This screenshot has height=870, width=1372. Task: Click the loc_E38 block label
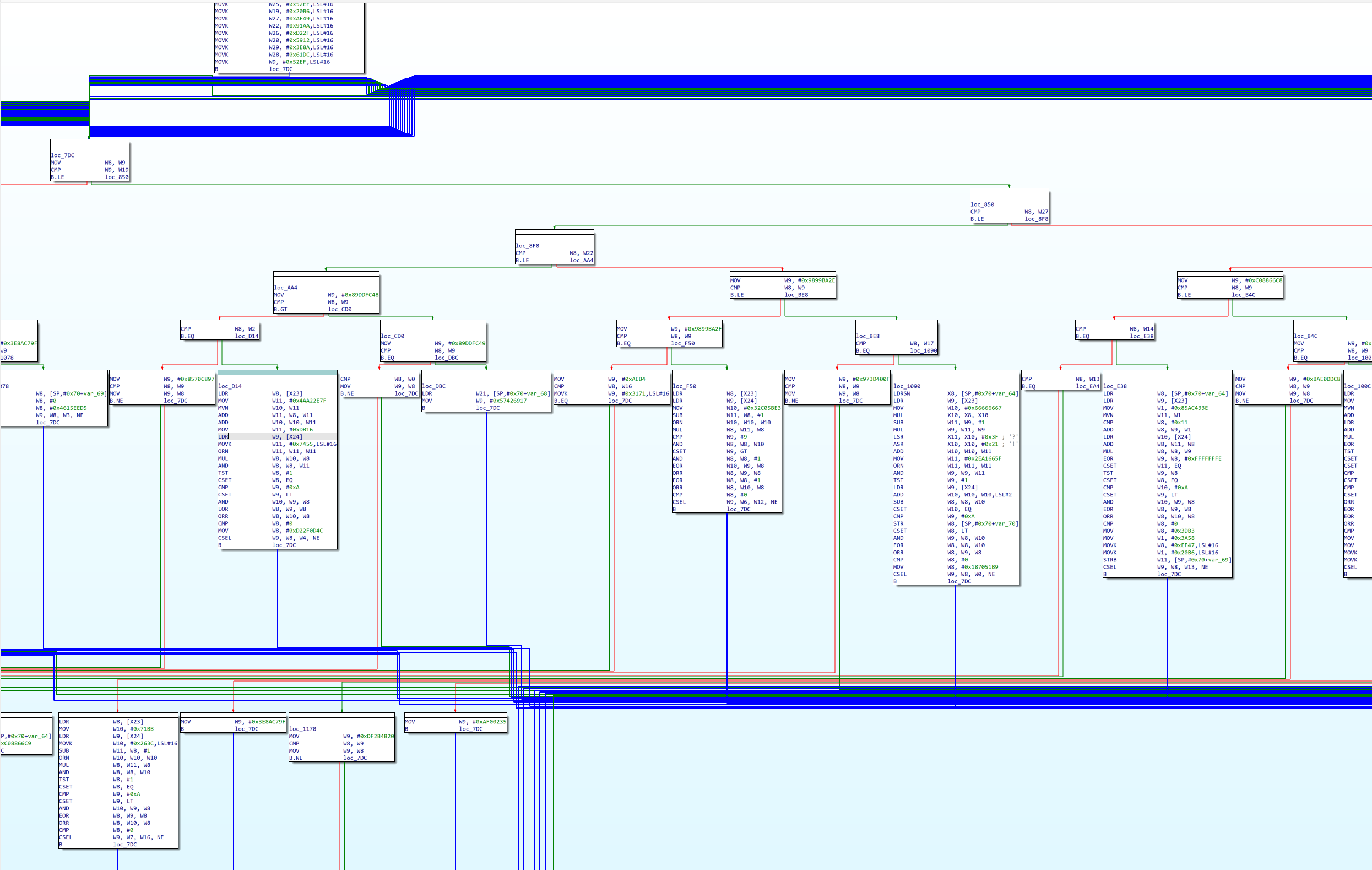pyautogui.click(x=1114, y=386)
